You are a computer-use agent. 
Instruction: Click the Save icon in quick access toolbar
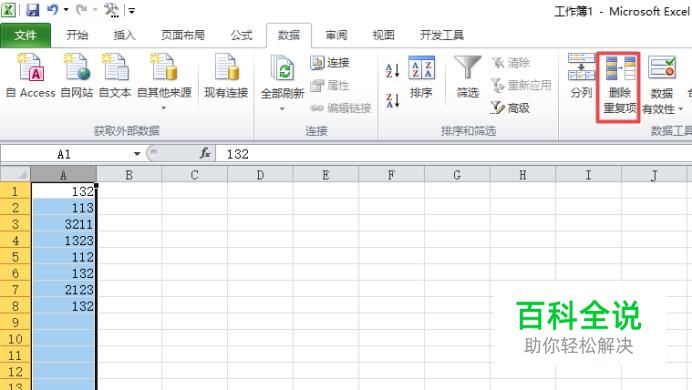point(33,10)
